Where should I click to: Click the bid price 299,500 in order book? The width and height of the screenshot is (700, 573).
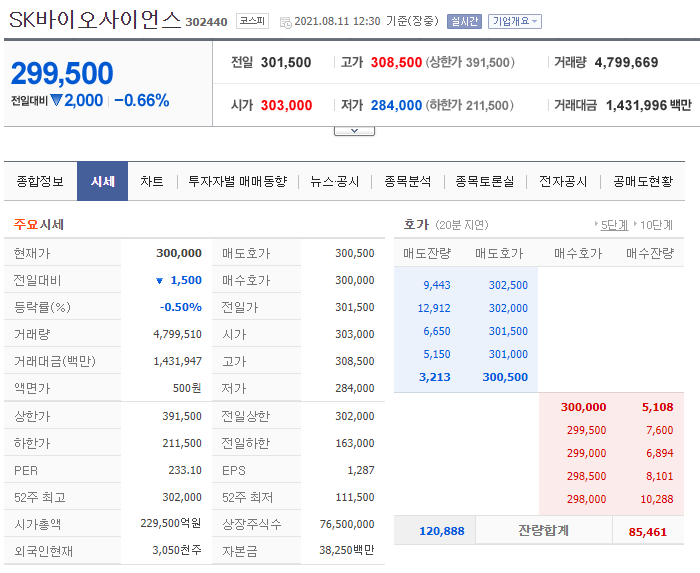tap(587, 431)
